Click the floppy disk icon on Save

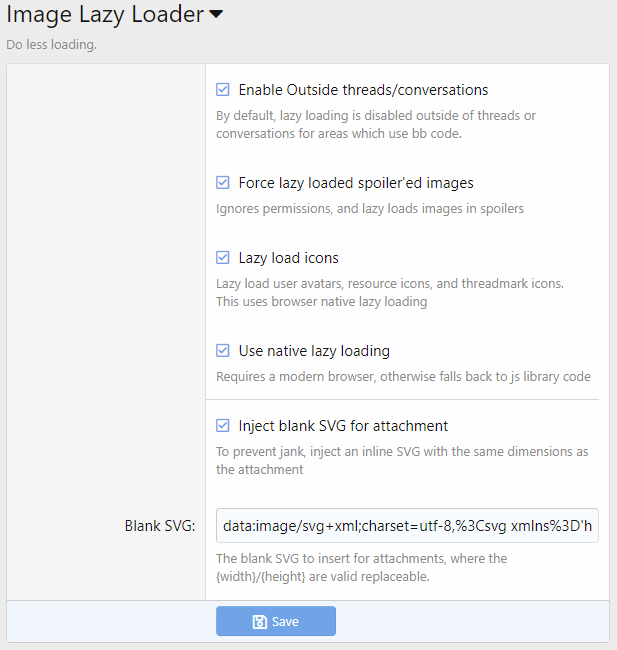point(259,622)
